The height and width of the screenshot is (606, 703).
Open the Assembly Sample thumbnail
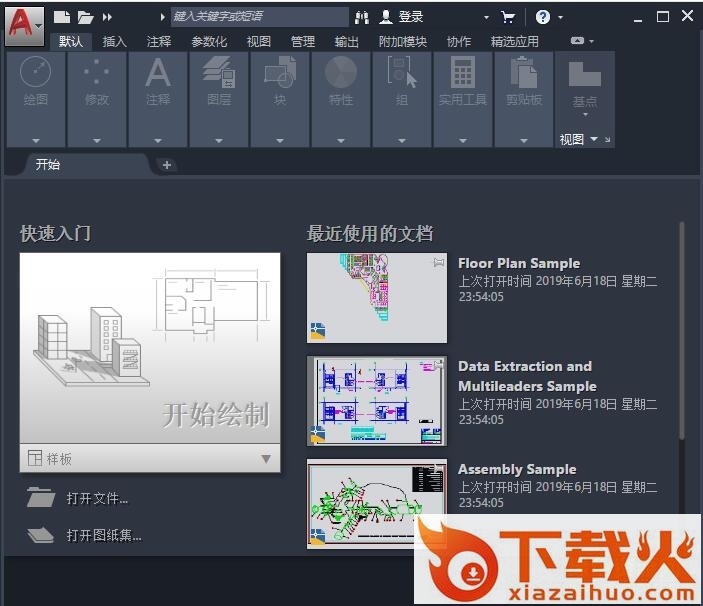pyautogui.click(x=376, y=503)
